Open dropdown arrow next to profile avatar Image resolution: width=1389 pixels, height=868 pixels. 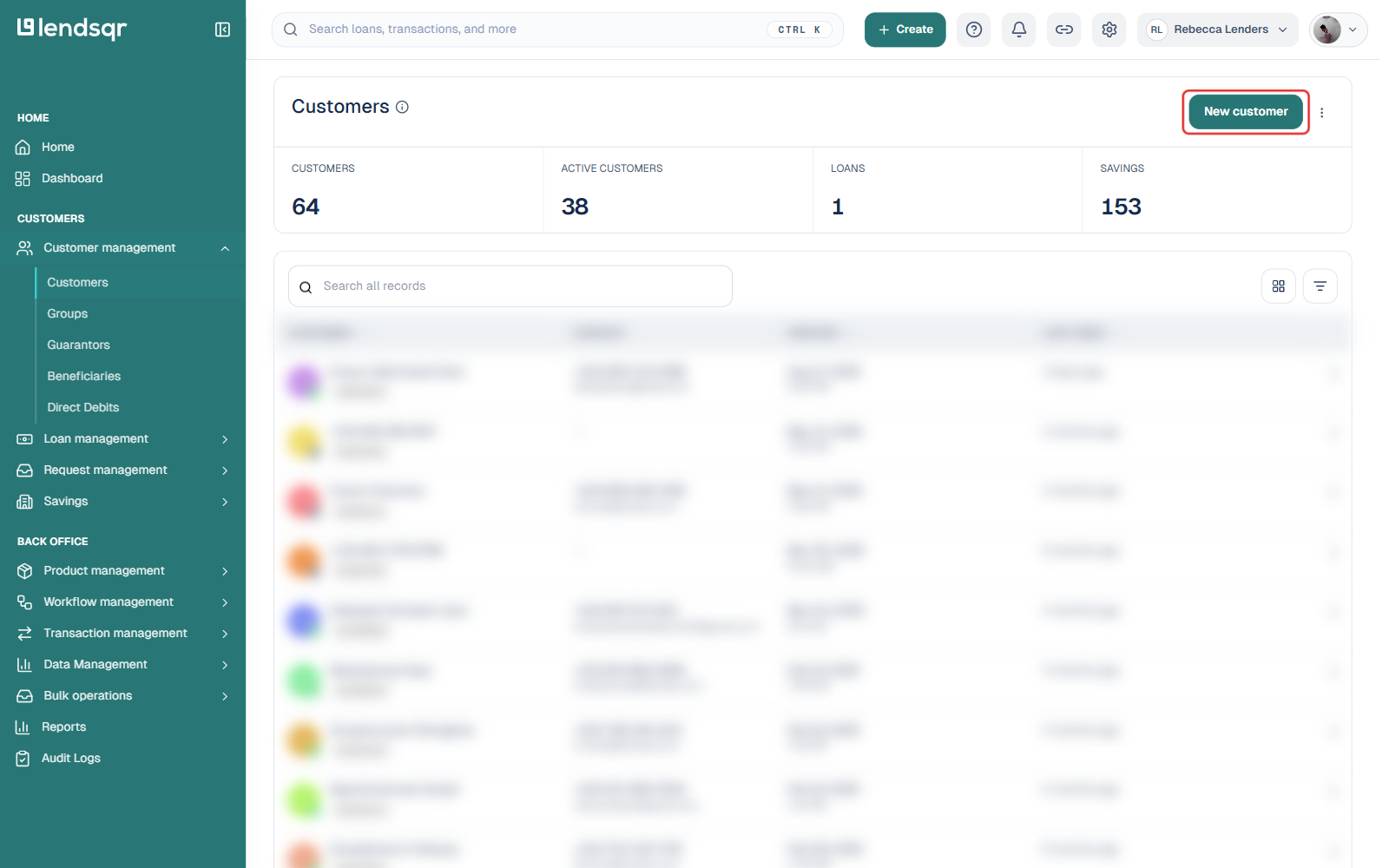(1353, 30)
